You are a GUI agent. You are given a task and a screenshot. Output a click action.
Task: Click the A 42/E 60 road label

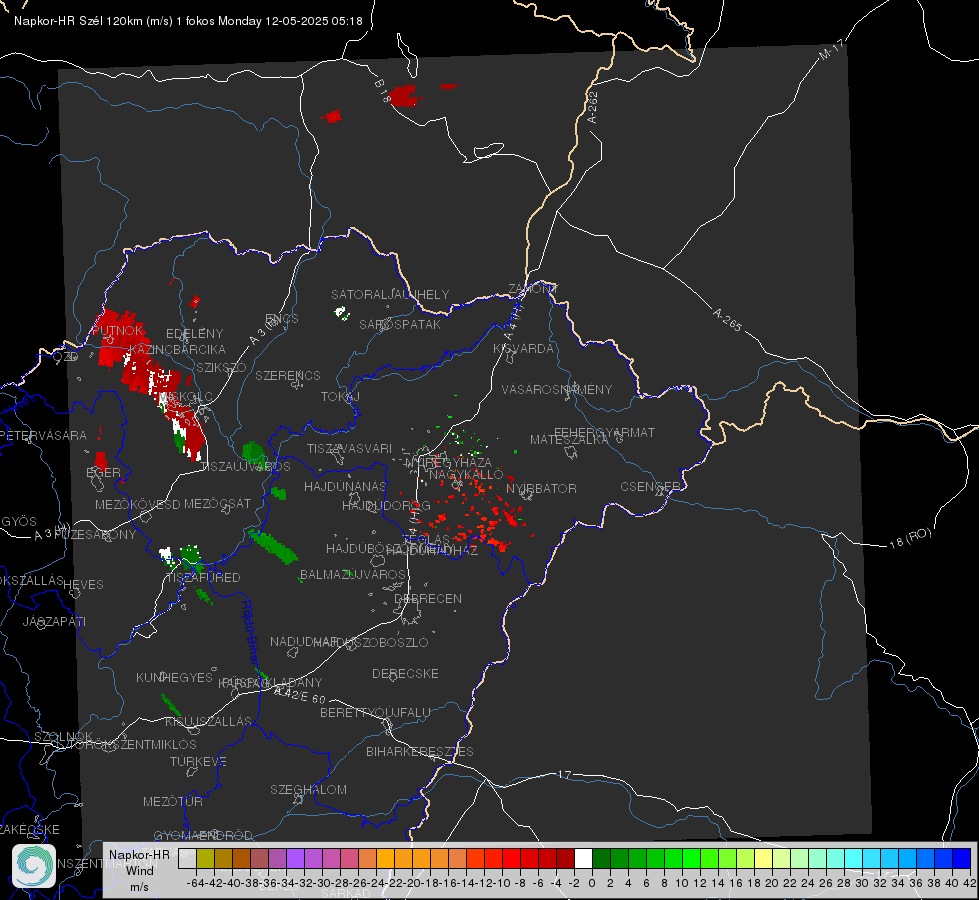[x=301, y=695]
